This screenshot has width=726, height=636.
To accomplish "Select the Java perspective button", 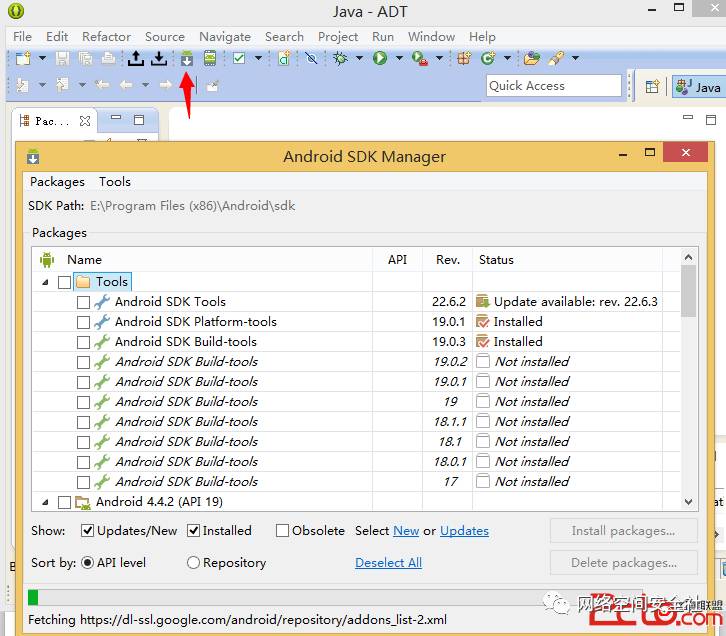I will tap(699, 87).
